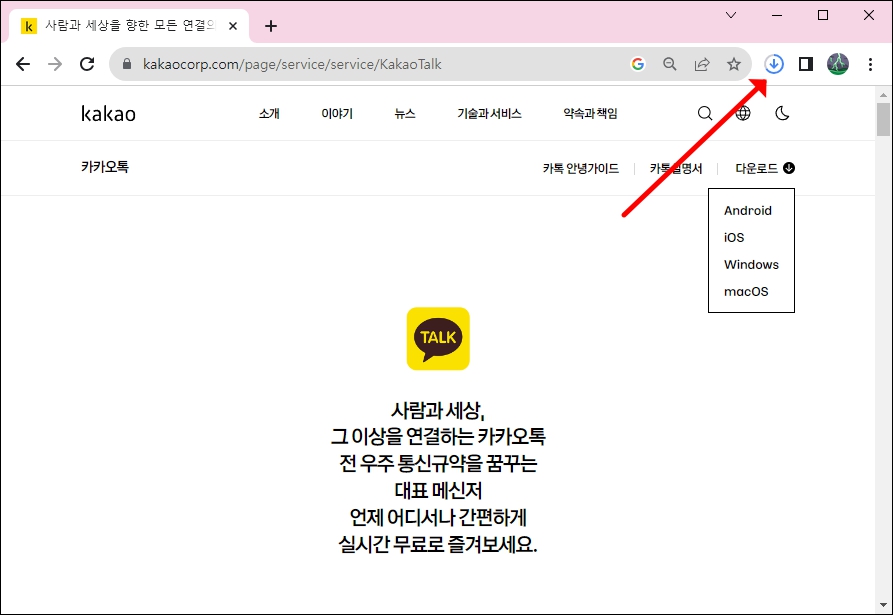This screenshot has width=893, height=615.
Task: Share the page using the share icon
Action: coord(702,62)
